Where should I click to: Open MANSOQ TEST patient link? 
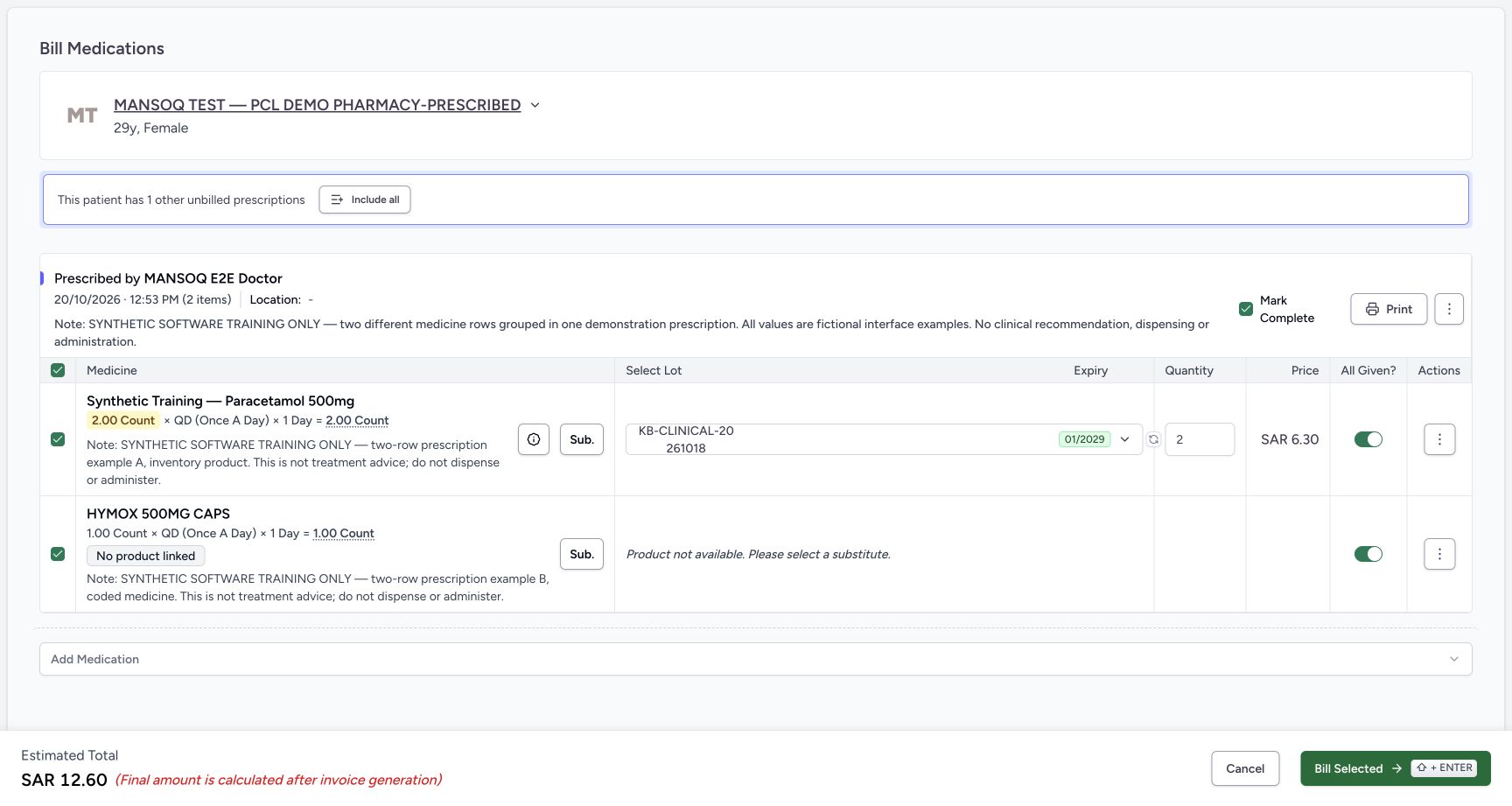point(317,105)
